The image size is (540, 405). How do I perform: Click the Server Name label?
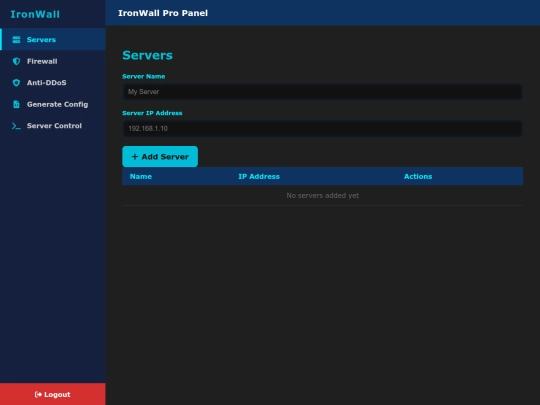point(144,76)
